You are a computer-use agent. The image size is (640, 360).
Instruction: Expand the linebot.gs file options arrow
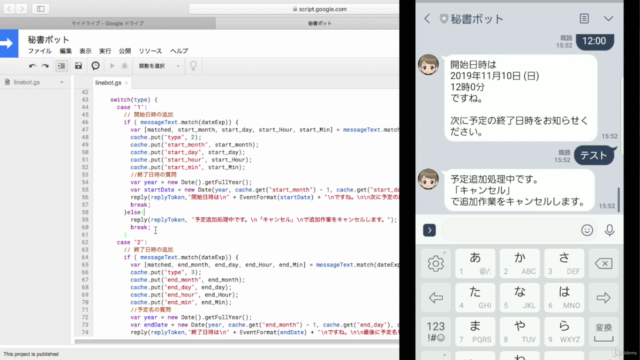point(62,82)
